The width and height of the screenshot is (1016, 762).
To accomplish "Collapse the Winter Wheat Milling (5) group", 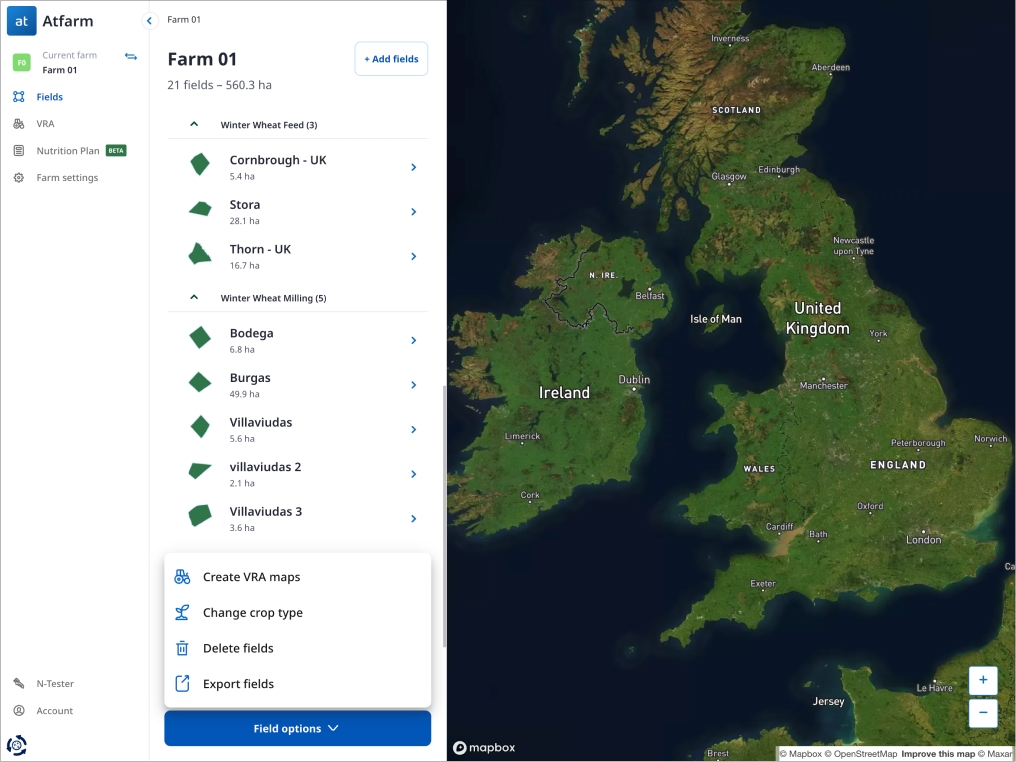I will click(x=194, y=297).
